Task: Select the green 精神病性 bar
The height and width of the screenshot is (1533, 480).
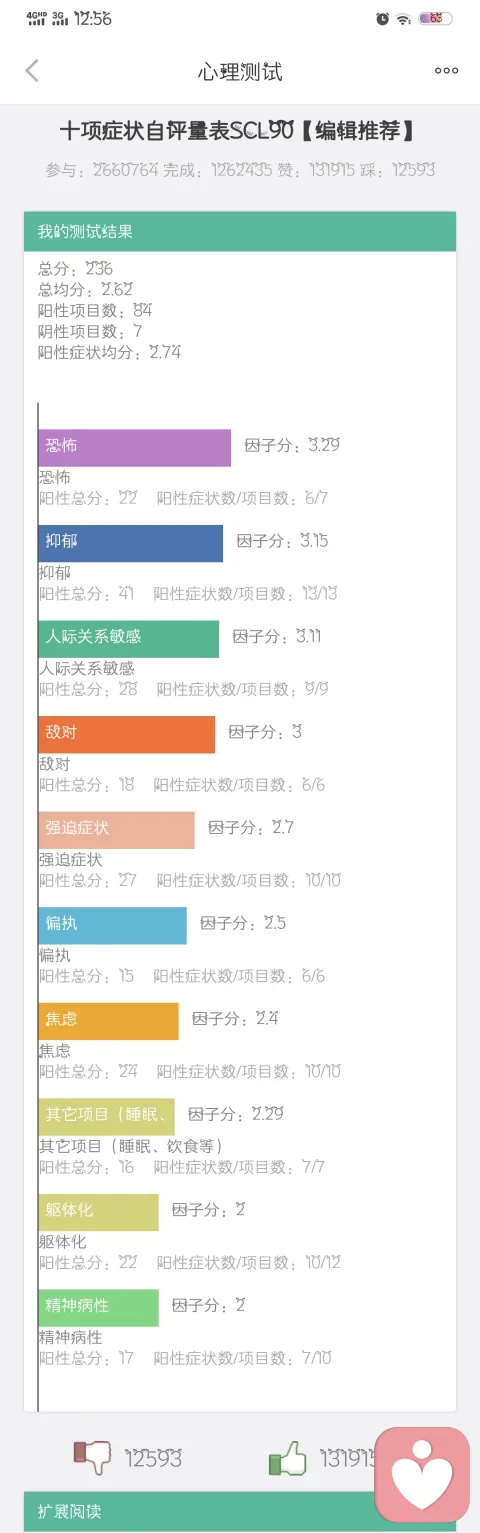Action: 99,1308
